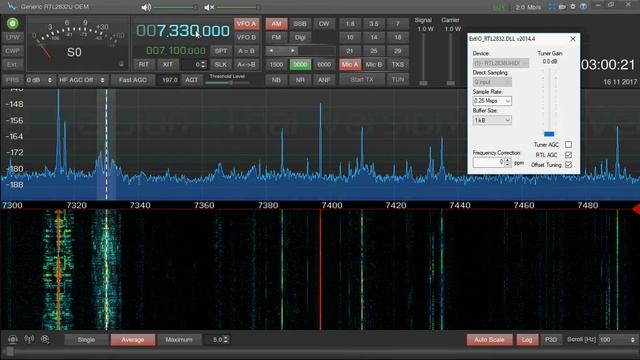
Task: Select VFO A
Action: point(246,24)
